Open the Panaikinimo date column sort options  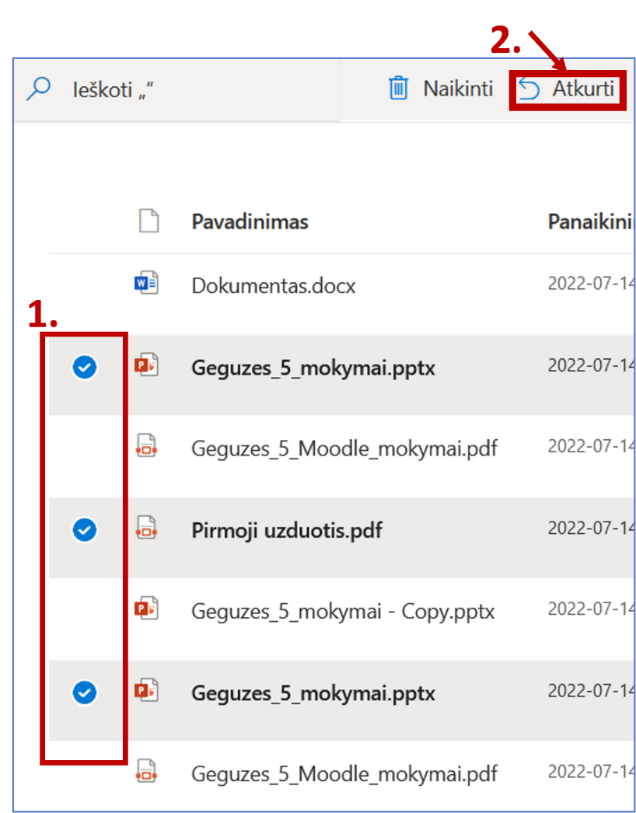pyautogui.click(x=590, y=221)
